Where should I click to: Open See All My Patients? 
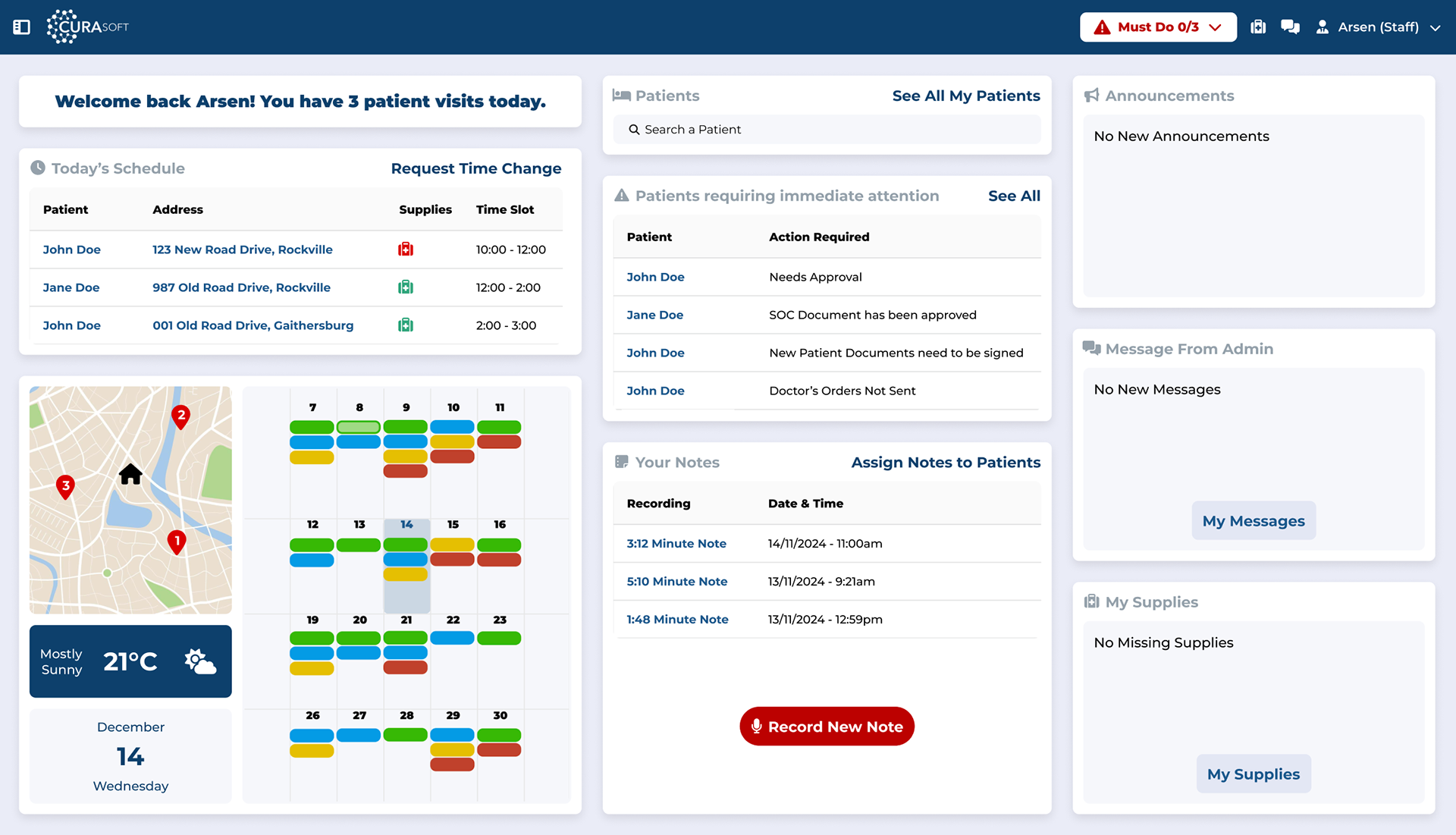click(x=965, y=96)
